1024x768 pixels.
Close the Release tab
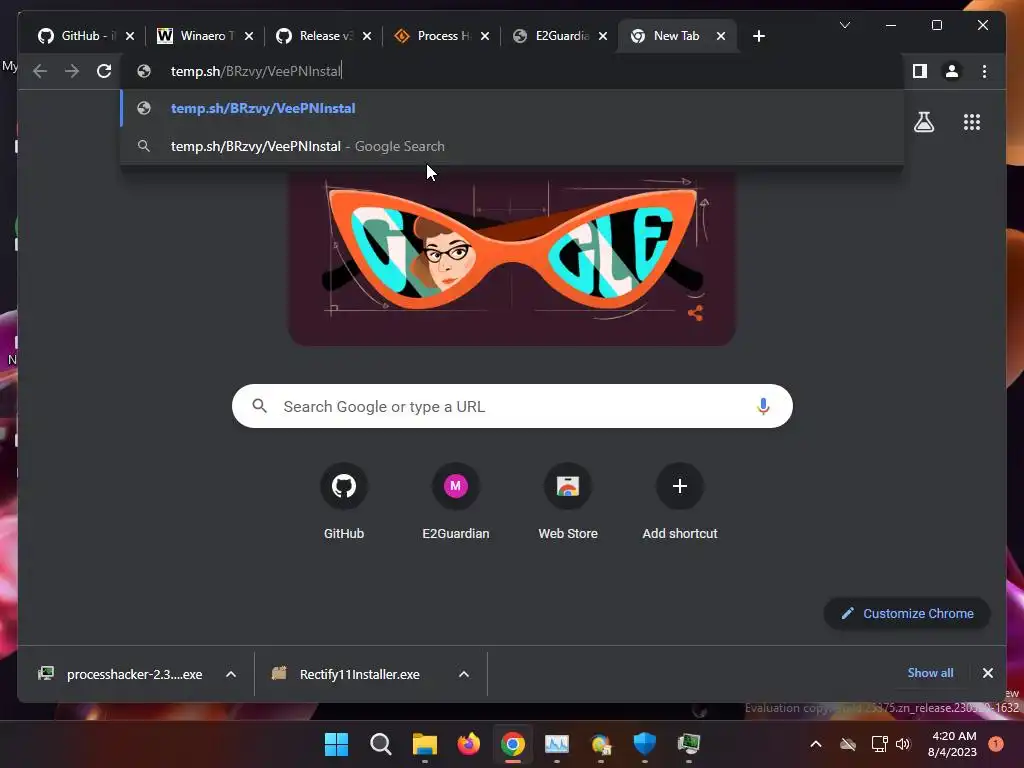367,36
